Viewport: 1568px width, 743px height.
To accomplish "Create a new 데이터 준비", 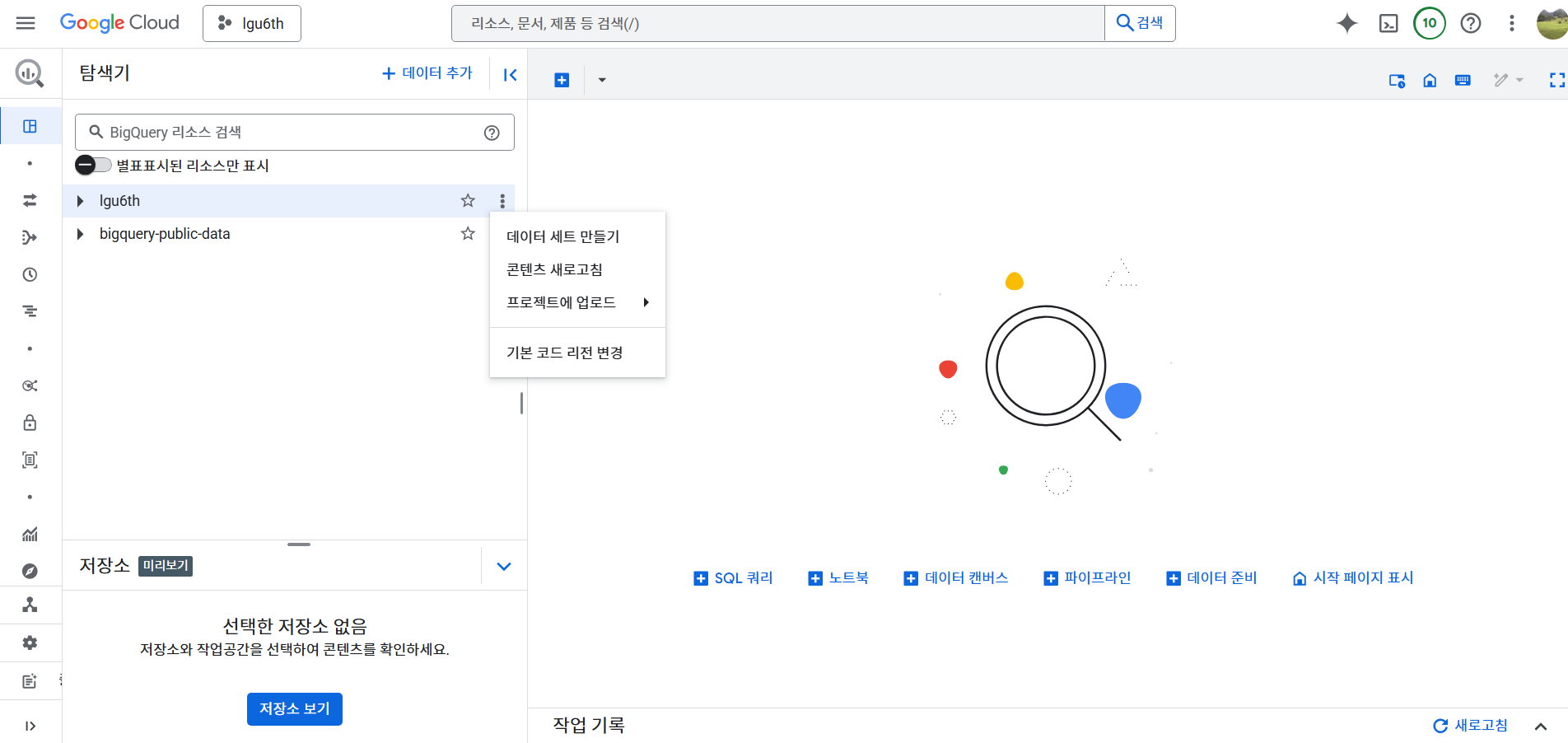I will click(x=1211, y=578).
